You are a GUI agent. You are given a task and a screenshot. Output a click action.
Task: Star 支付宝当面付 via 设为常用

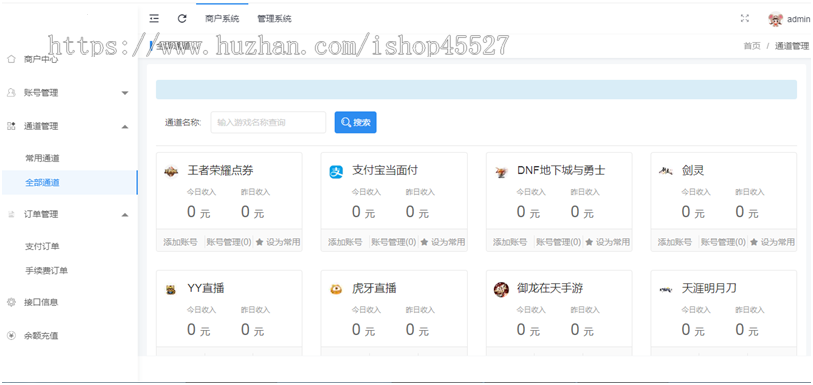point(443,242)
